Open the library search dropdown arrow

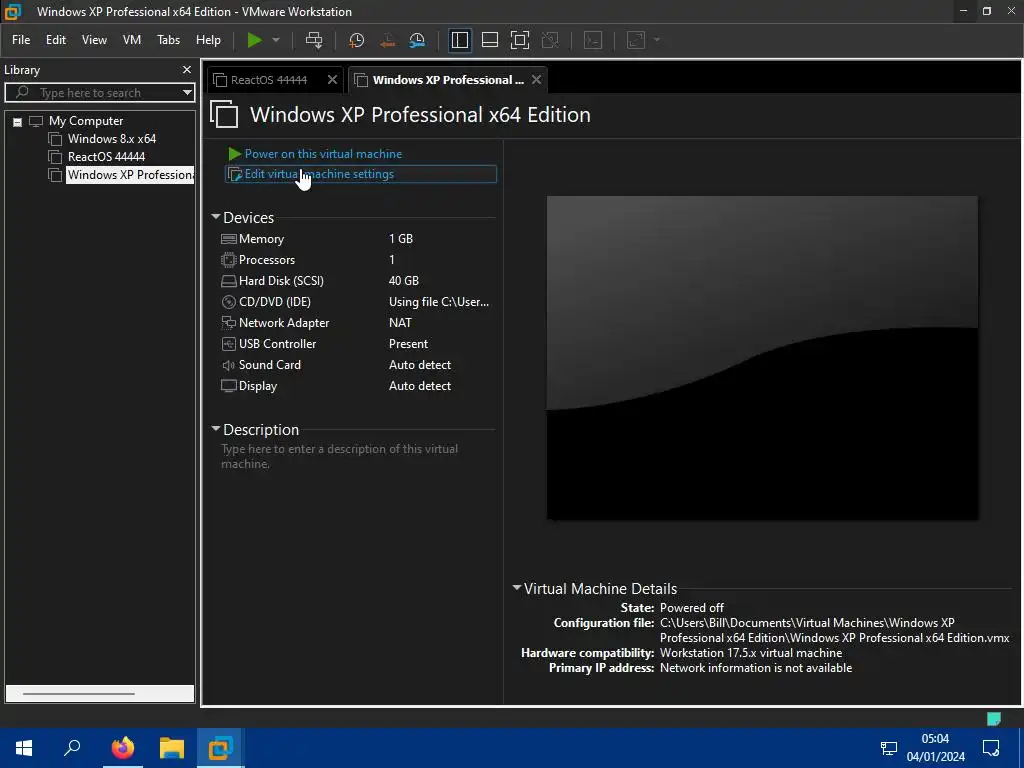point(187,93)
